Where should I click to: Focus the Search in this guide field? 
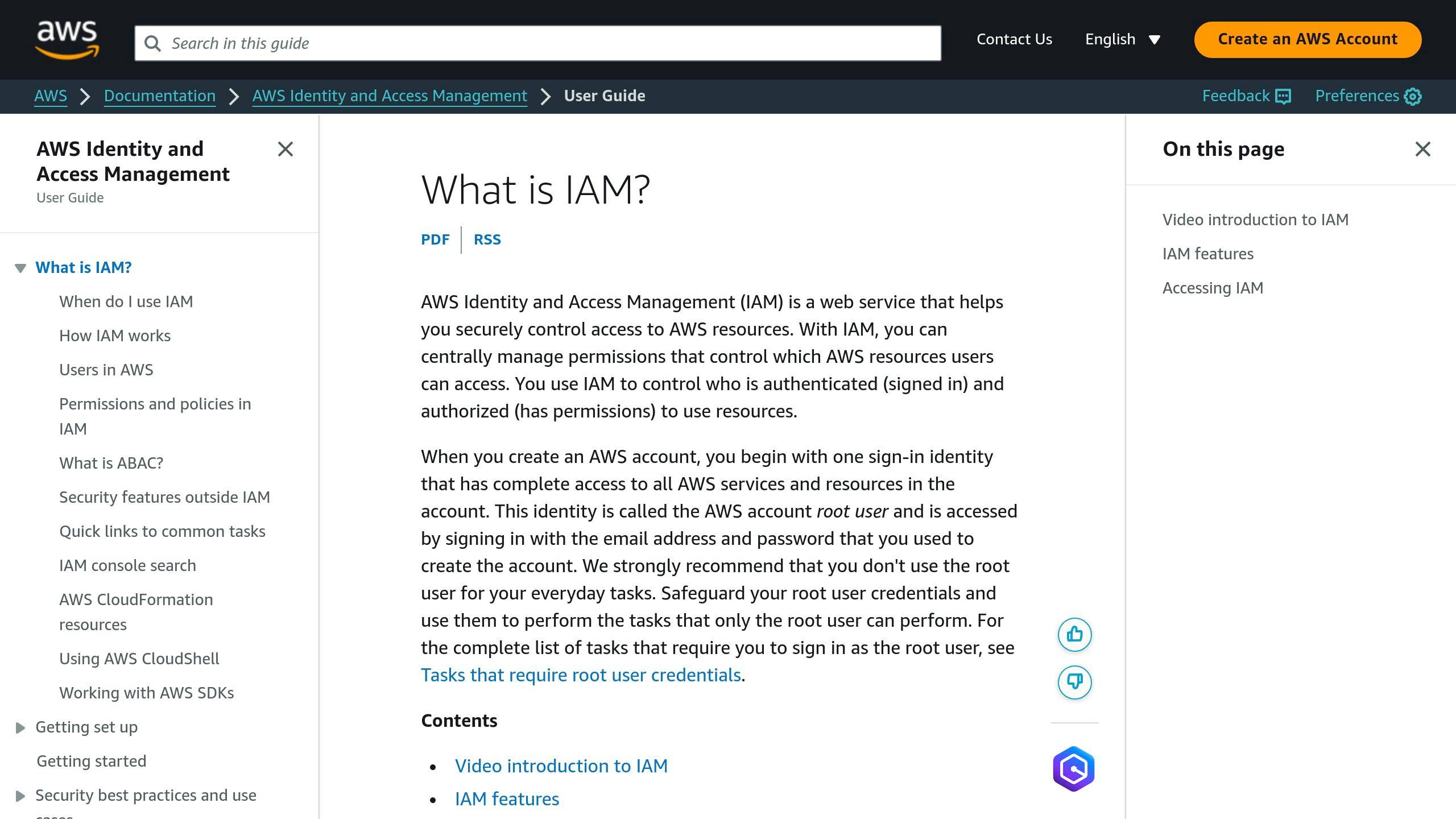[x=537, y=43]
